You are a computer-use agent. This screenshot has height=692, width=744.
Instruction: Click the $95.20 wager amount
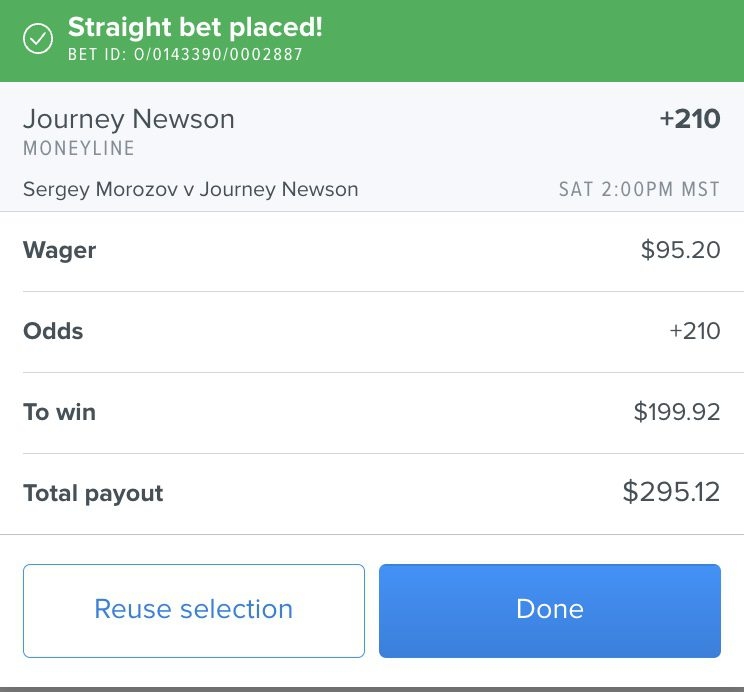coord(680,250)
